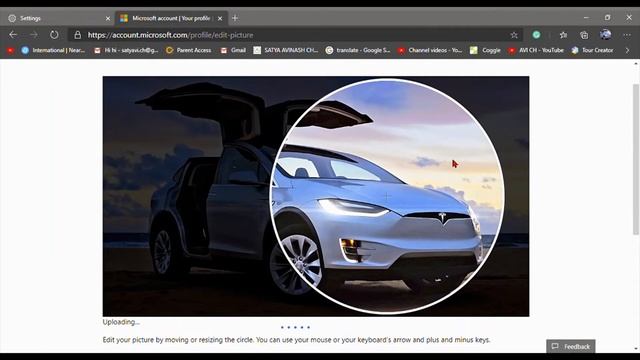Open the Coggle bookmark

click(485, 50)
